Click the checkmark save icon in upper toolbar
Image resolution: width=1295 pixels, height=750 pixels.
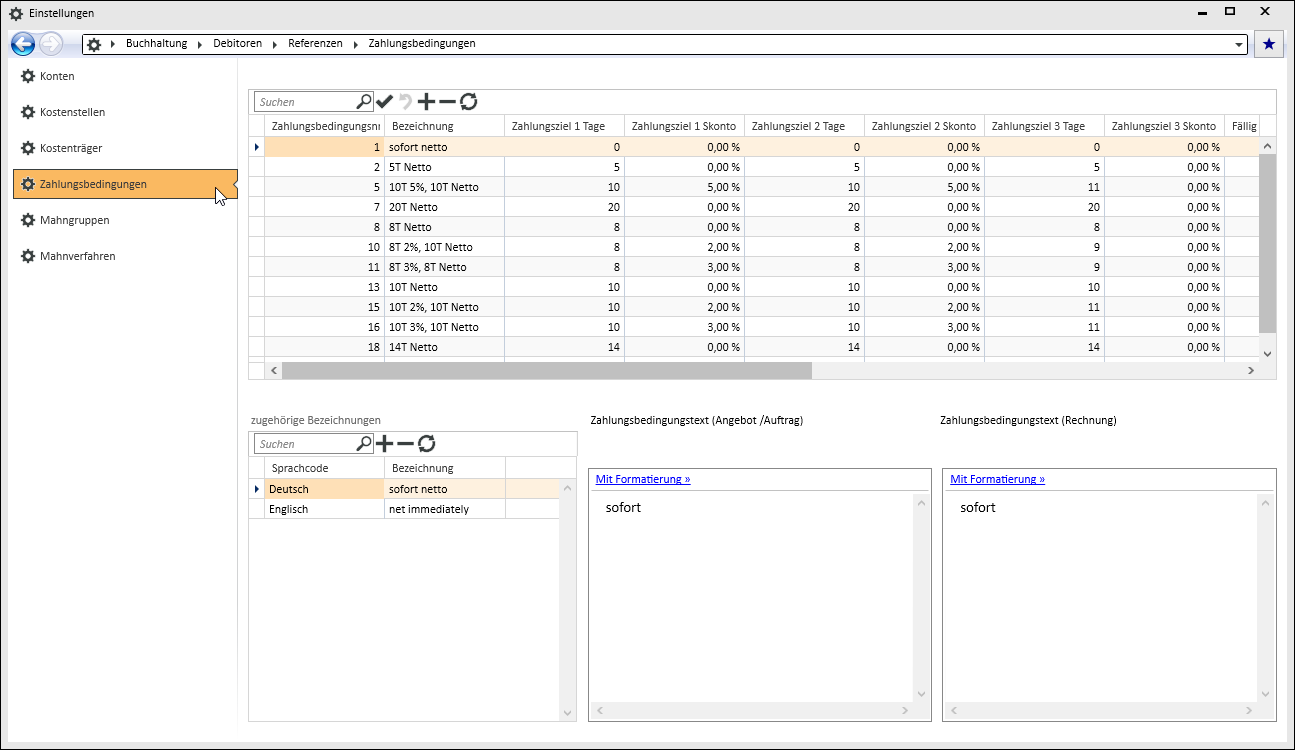point(385,101)
